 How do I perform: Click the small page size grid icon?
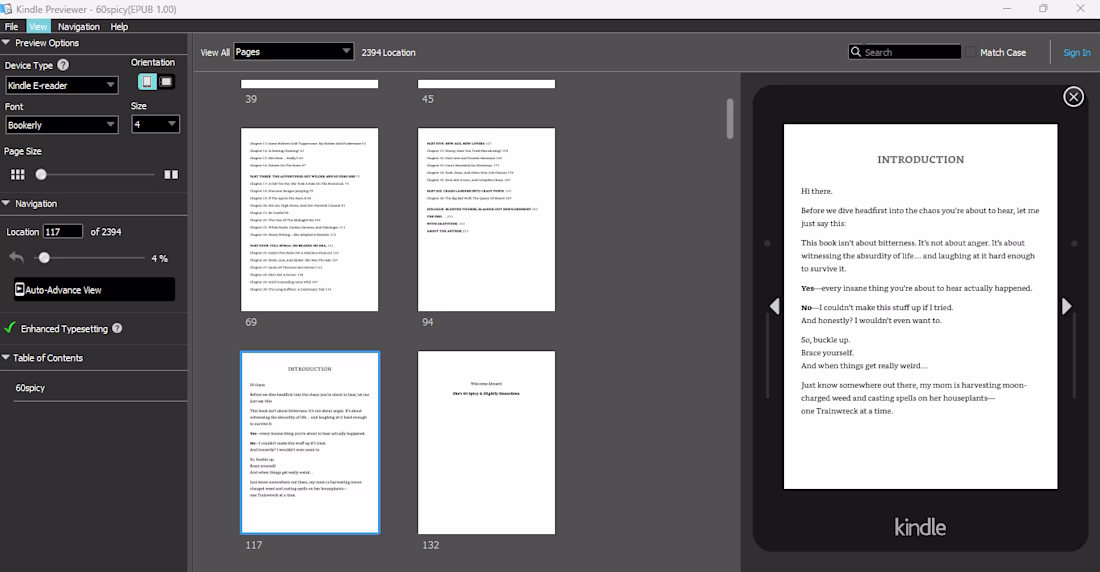point(18,174)
